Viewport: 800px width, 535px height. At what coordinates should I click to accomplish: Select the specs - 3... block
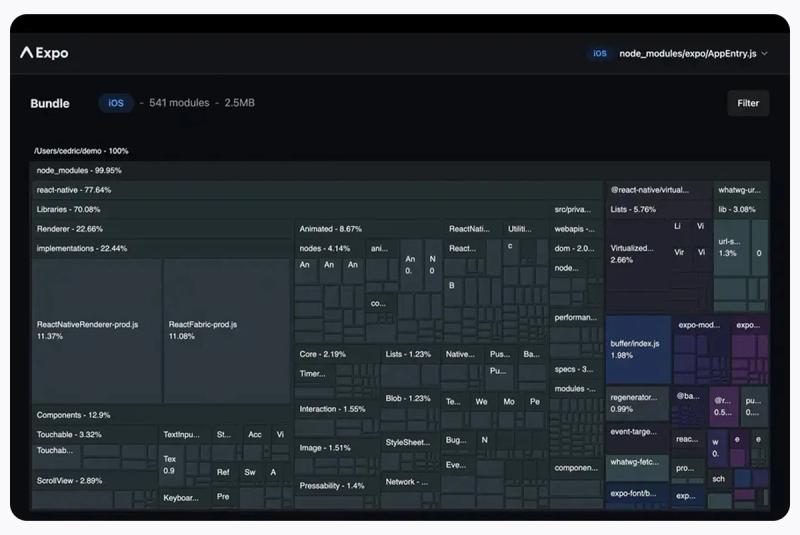576,369
